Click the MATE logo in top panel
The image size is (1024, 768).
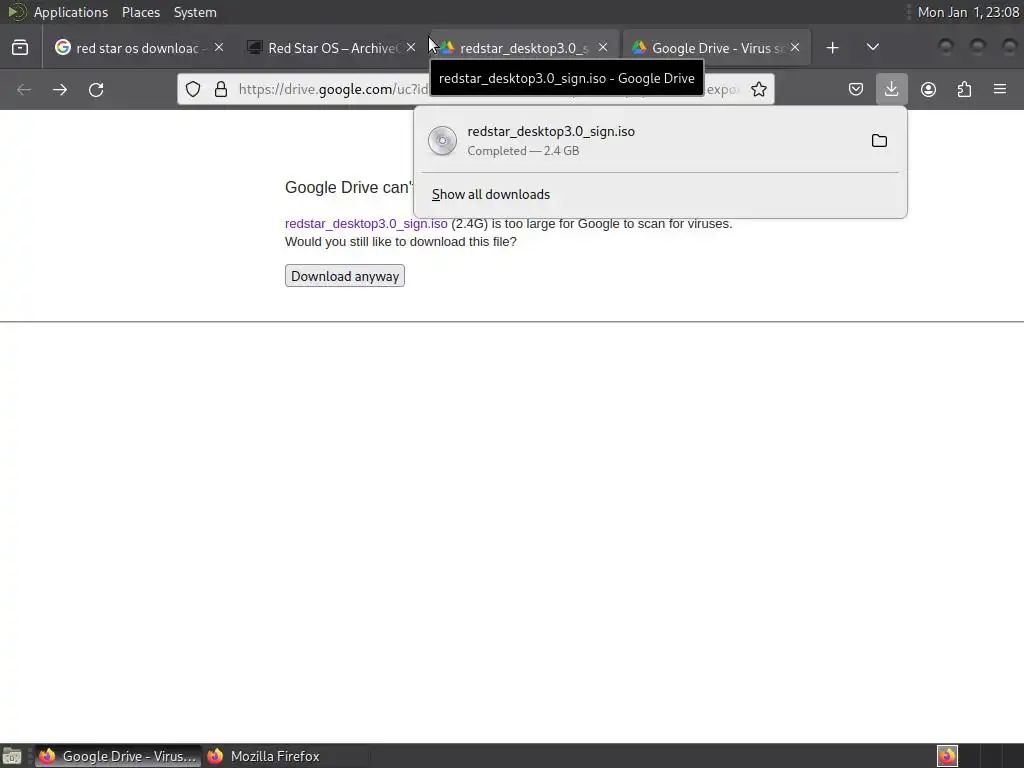[16, 12]
